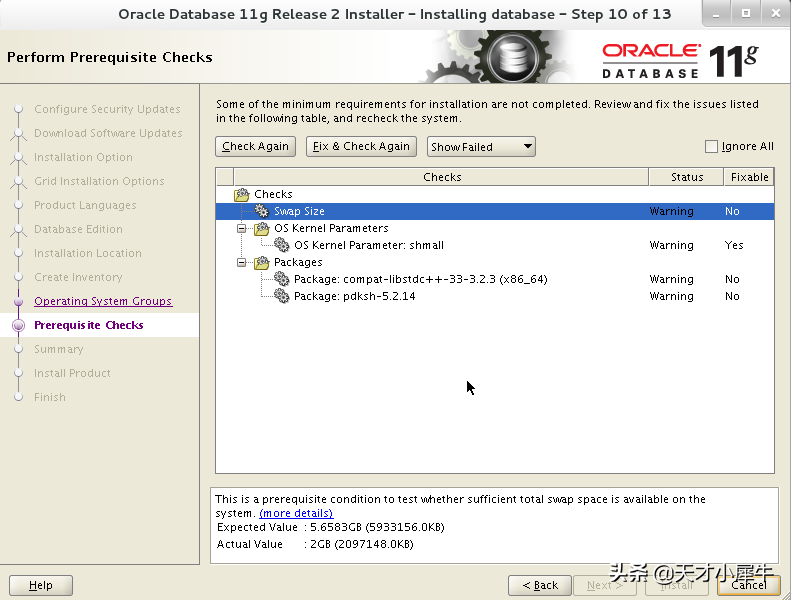
Task: Click the Checks root folder icon
Action: pos(242,194)
